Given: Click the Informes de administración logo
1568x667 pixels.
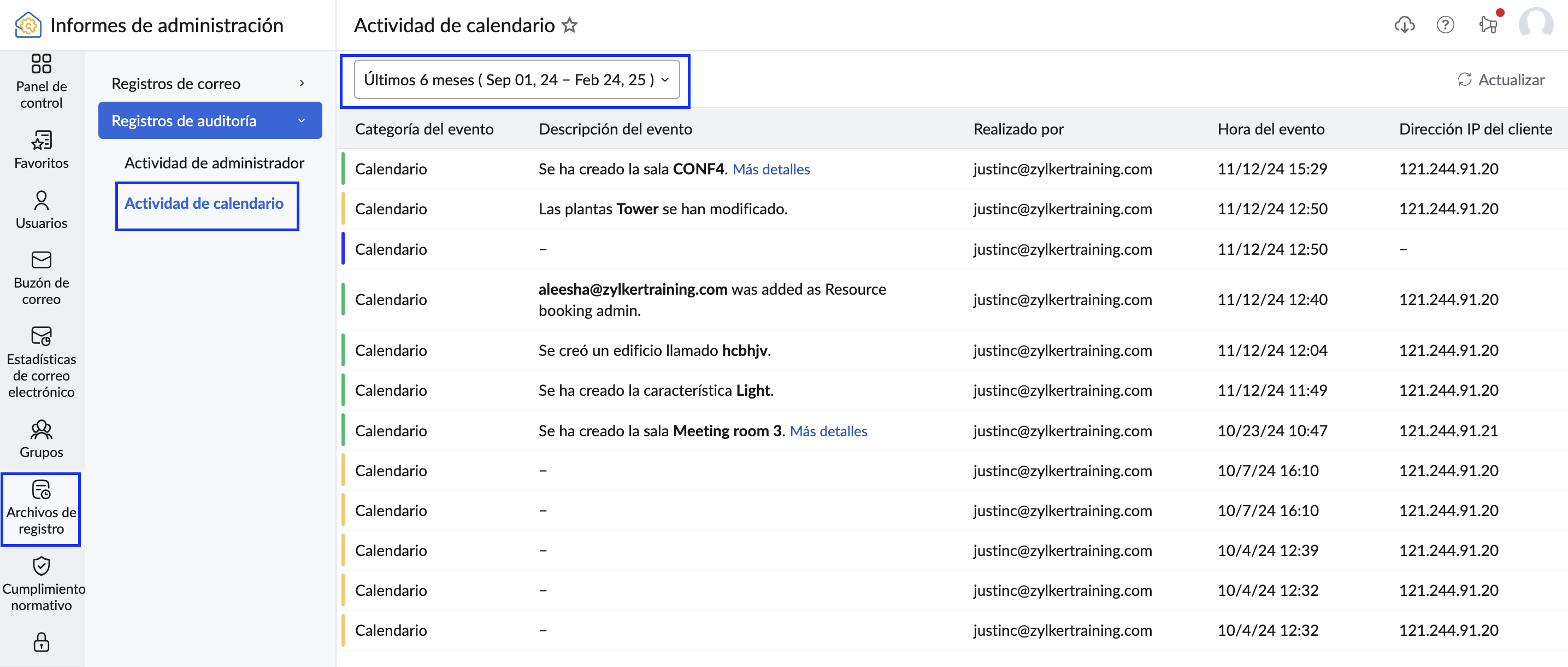Looking at the screenshot, I should point(28,25).
